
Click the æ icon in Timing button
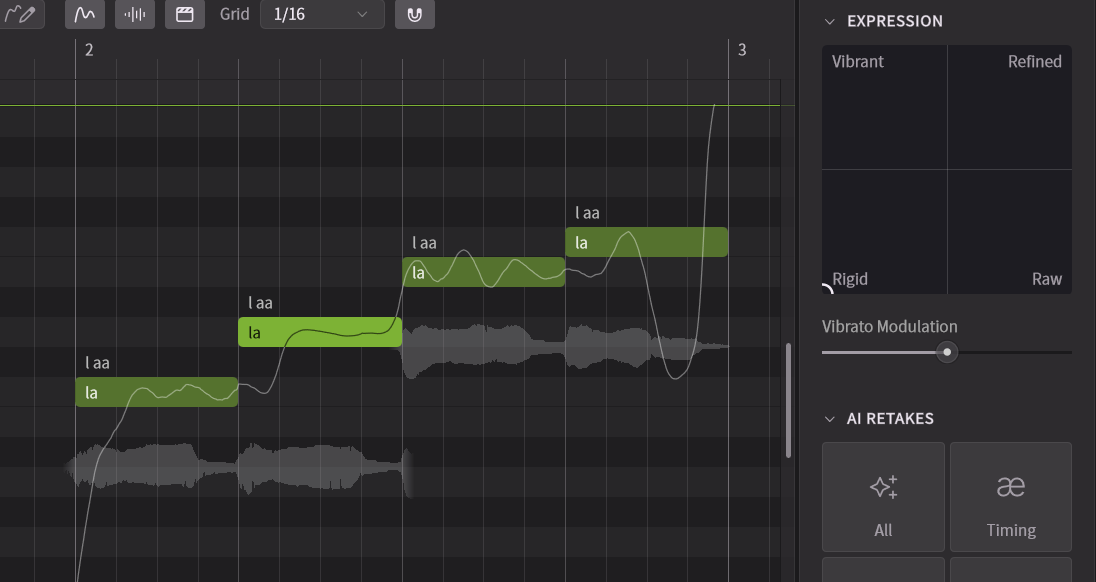(x=1011, y=486)
